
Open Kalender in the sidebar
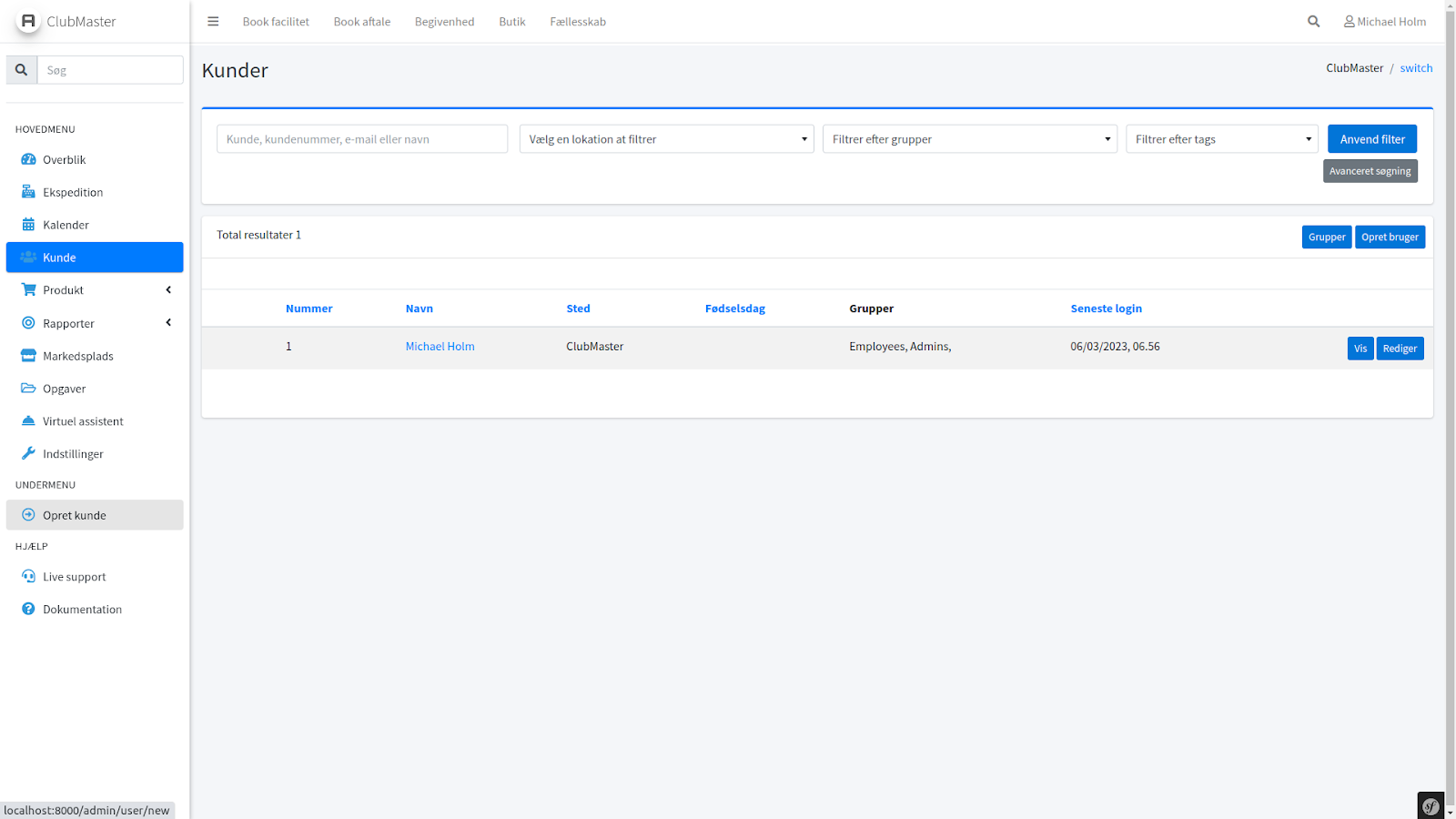(x=66, y=225)
